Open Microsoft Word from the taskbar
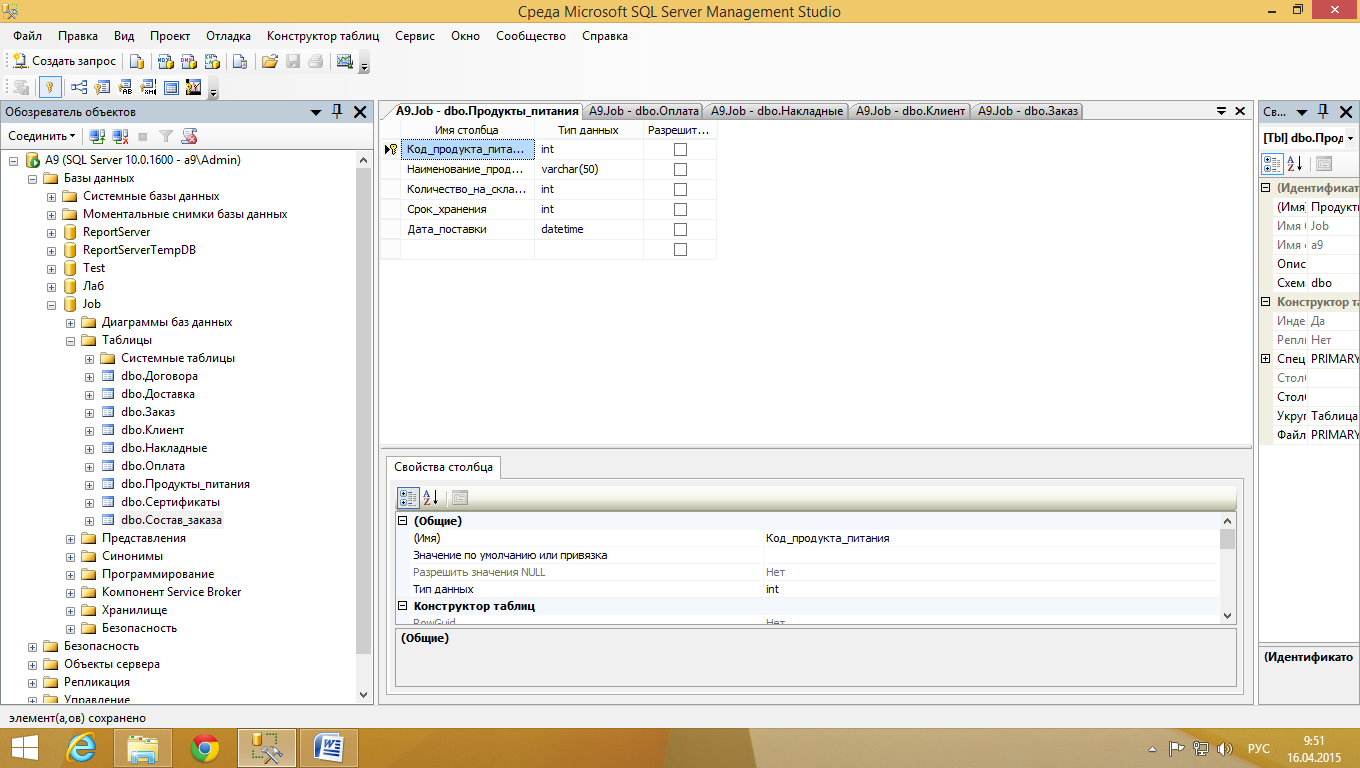The image size is (1360, 768). pos(329,747)
